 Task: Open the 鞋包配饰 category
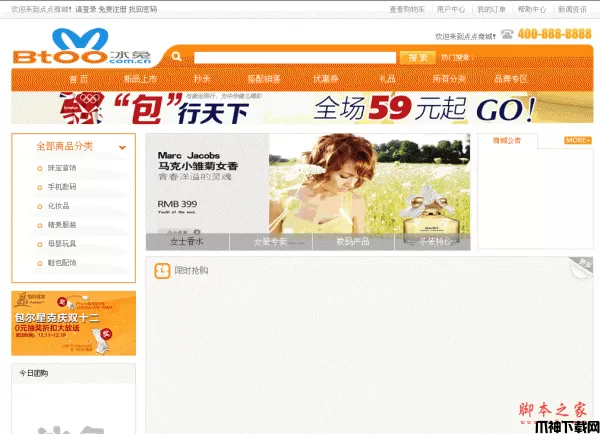click(62, 263)
